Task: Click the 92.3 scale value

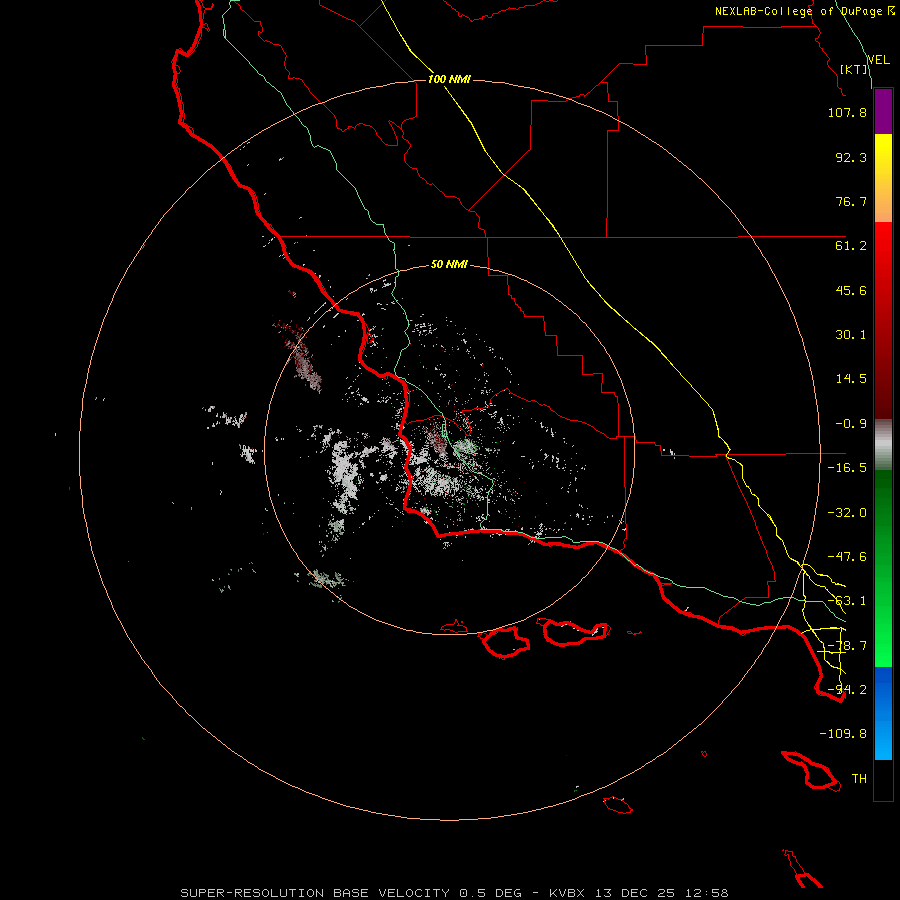Action: [x=851, y=157]
